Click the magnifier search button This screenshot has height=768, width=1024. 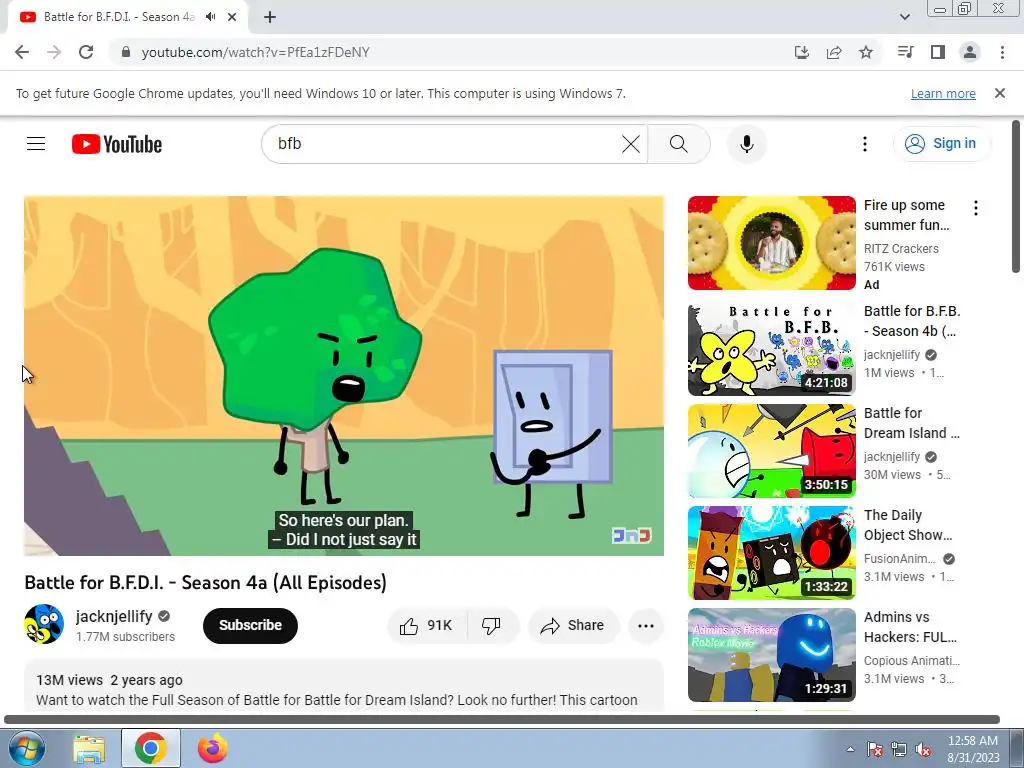(x=679, y=144)
